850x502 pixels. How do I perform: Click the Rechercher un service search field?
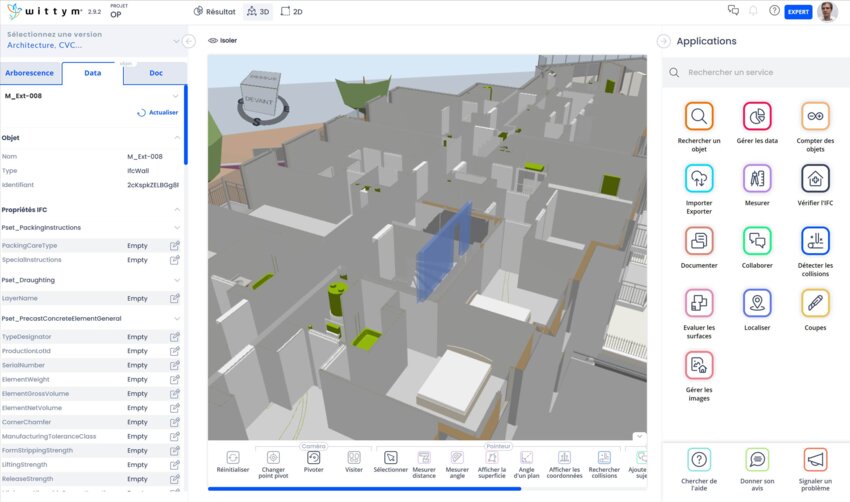(760, 73)
